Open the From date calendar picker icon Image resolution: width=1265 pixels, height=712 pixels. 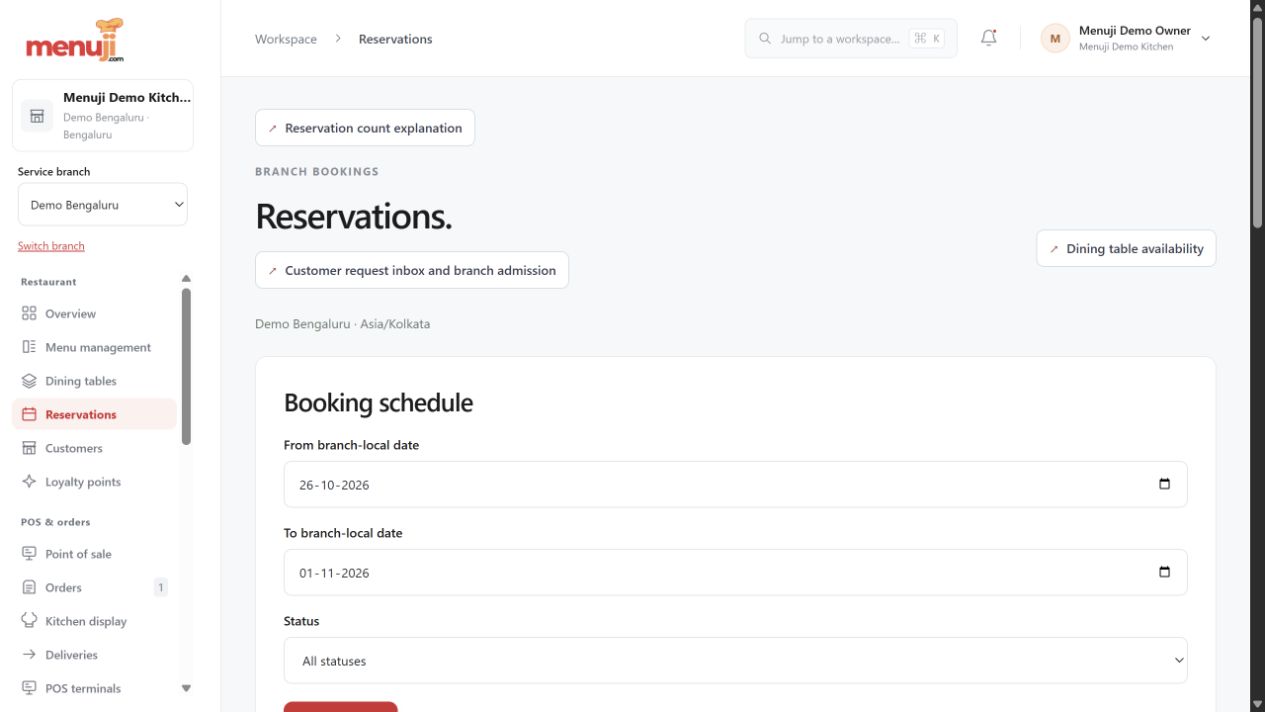click(1164, 485)
